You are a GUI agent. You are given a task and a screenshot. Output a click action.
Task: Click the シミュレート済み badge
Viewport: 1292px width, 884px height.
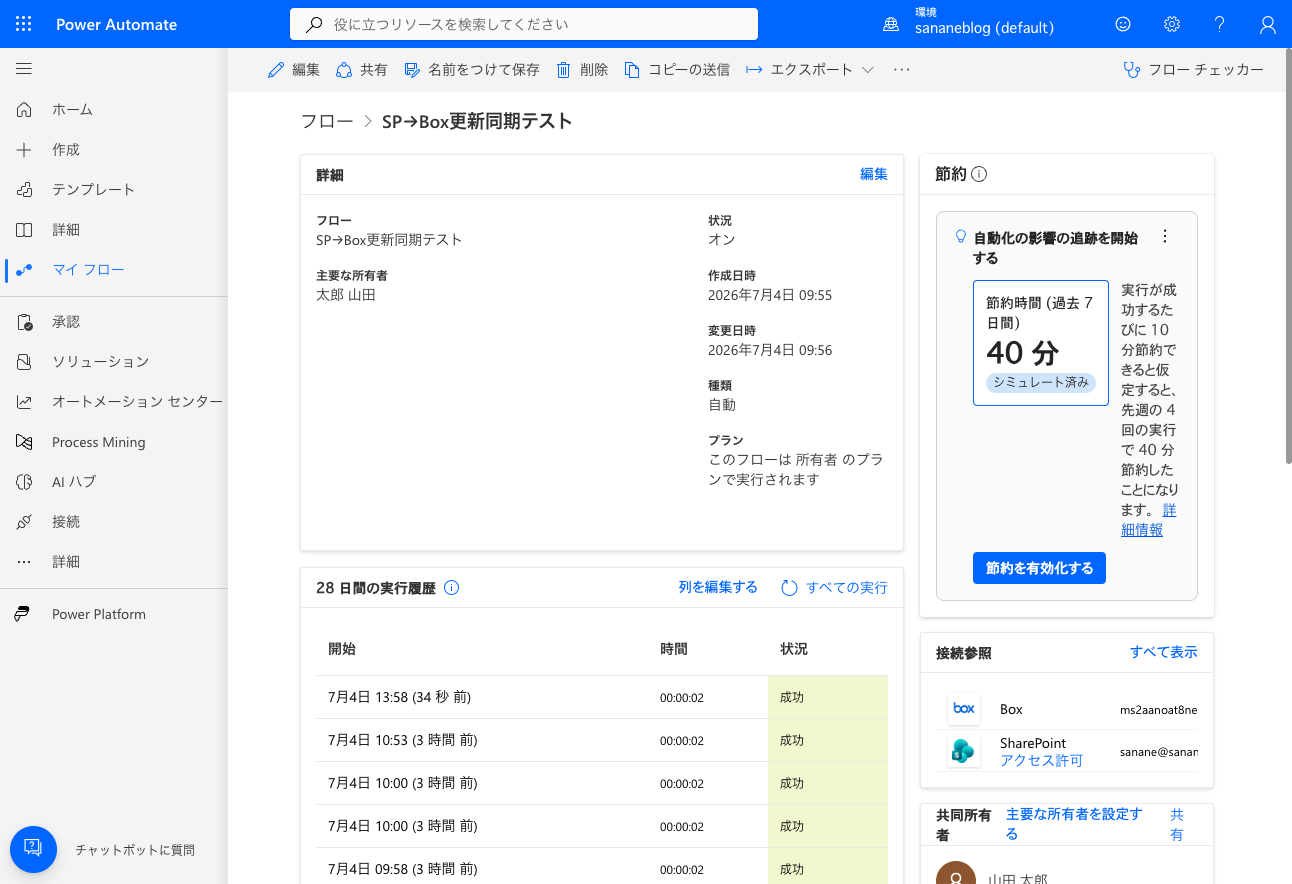coord(1041,382)
